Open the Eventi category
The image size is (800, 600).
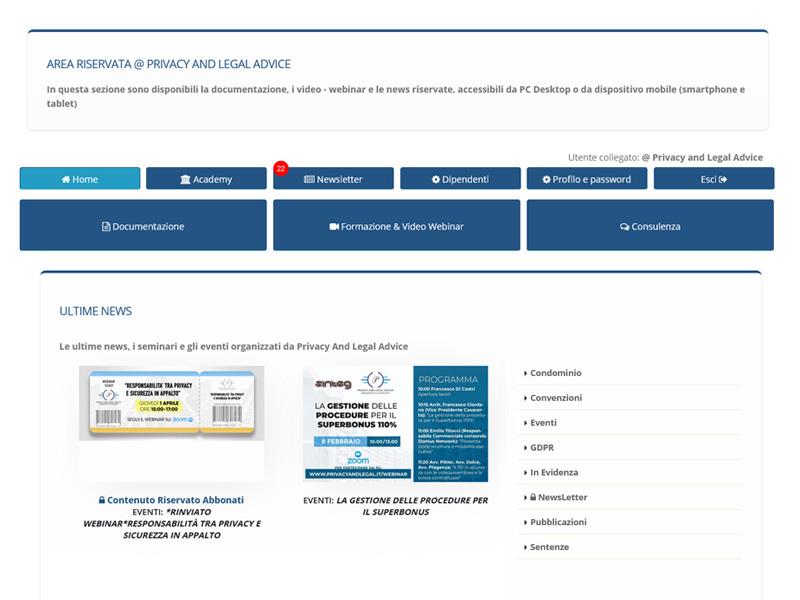[x=543, y=422]
